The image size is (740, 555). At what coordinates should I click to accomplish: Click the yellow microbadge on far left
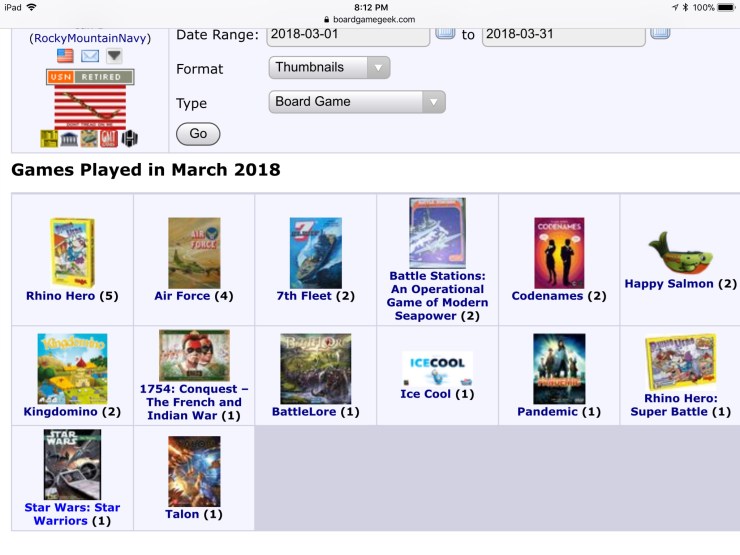(x=49, y=138)
